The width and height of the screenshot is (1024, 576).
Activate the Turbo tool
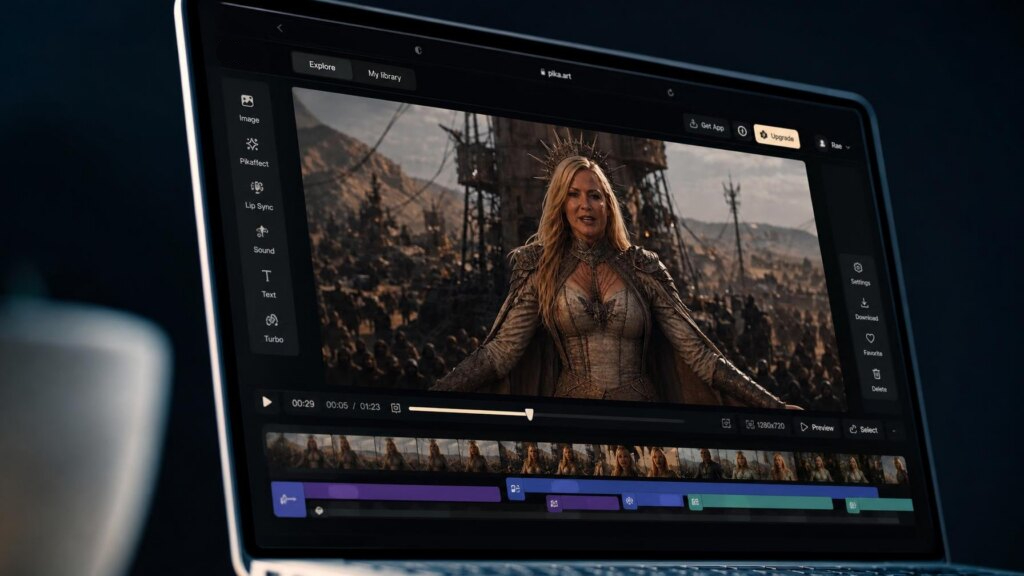(272, 328)
